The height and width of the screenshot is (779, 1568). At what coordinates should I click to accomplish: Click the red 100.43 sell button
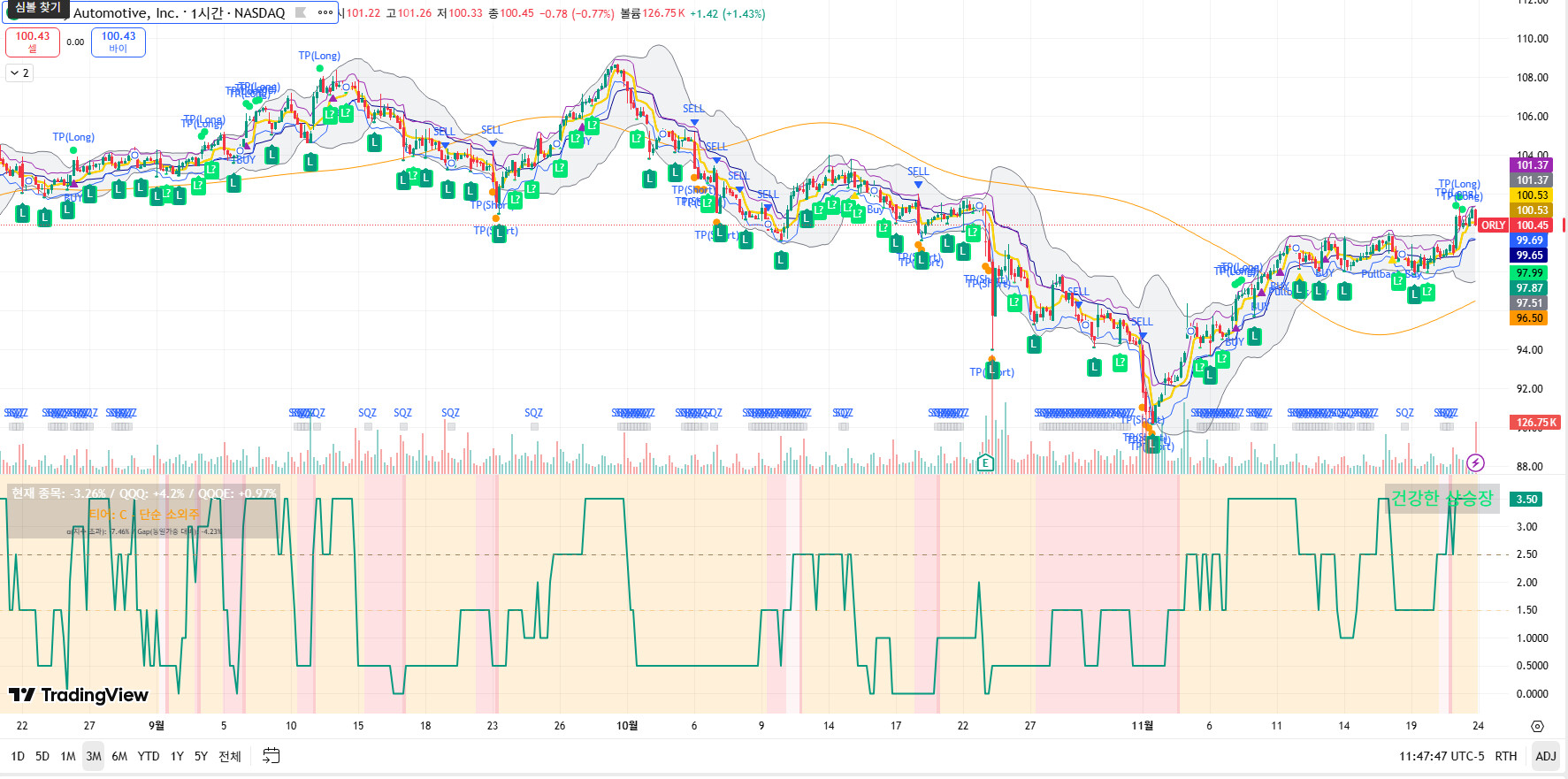(33, 42)
